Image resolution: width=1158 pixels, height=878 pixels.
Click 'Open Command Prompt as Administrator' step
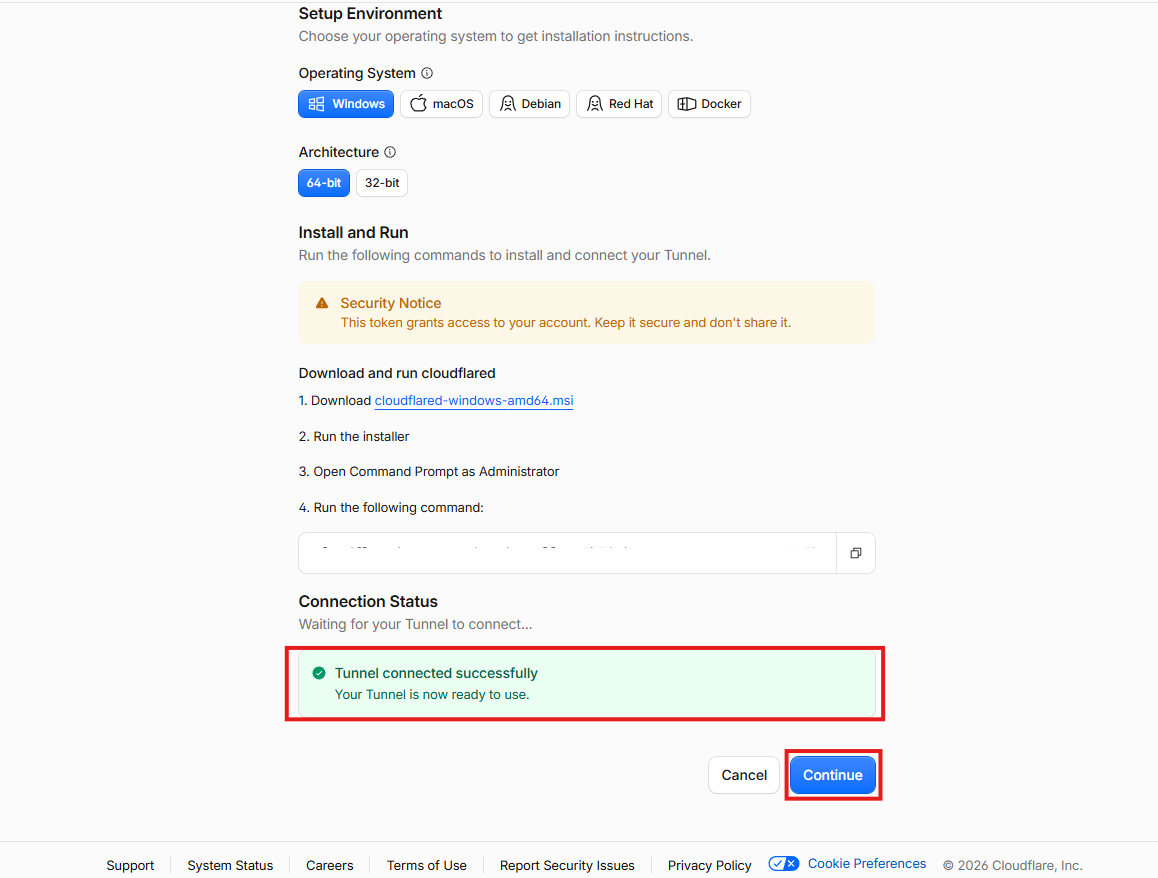coord(428,472)
